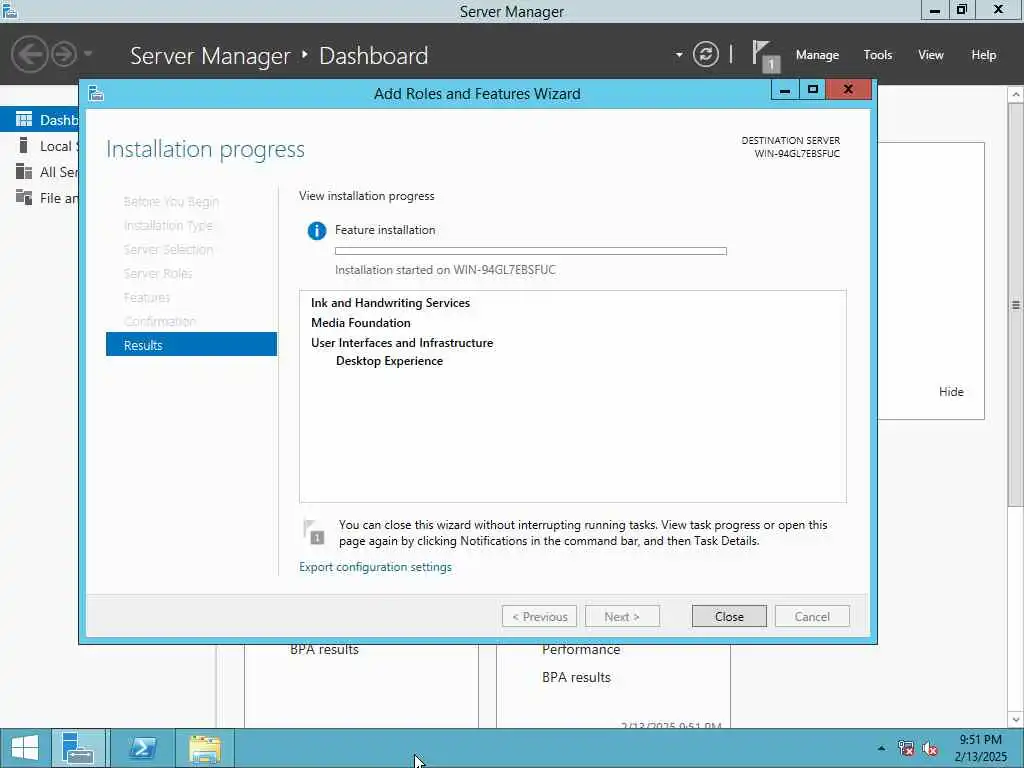Image resolution: width=1024 pixels, height=768 pixels.
Task: Open the Help menu
Action: [x=984, y=55]
